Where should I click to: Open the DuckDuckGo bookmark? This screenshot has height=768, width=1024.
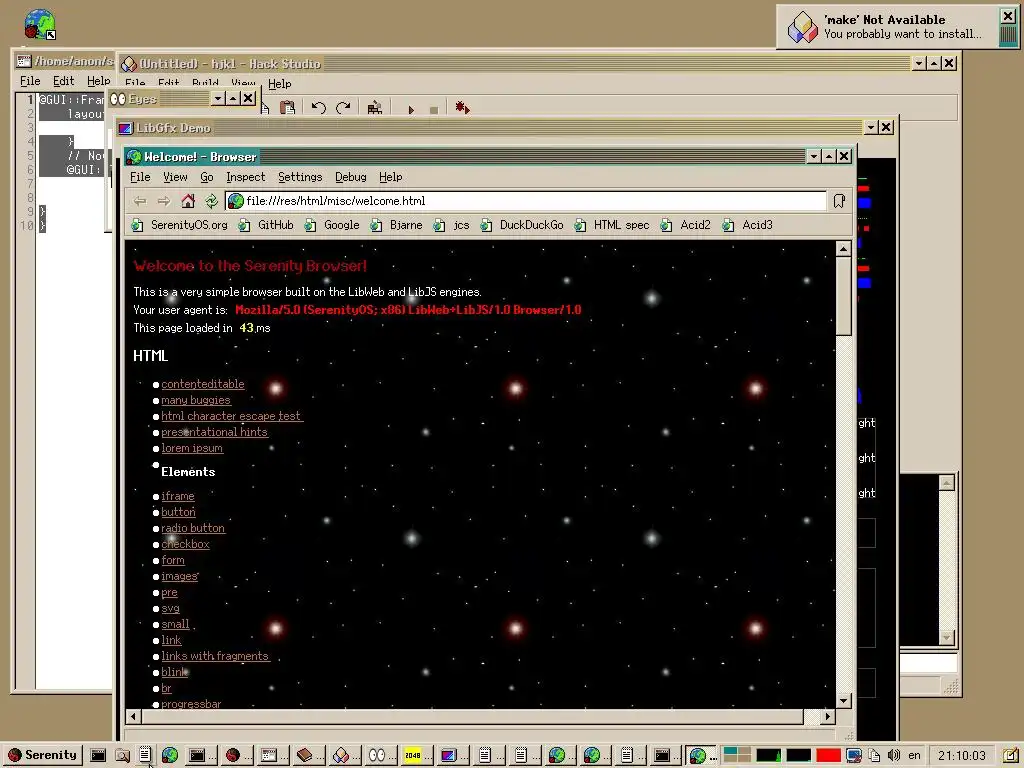[x=522, y=225]
